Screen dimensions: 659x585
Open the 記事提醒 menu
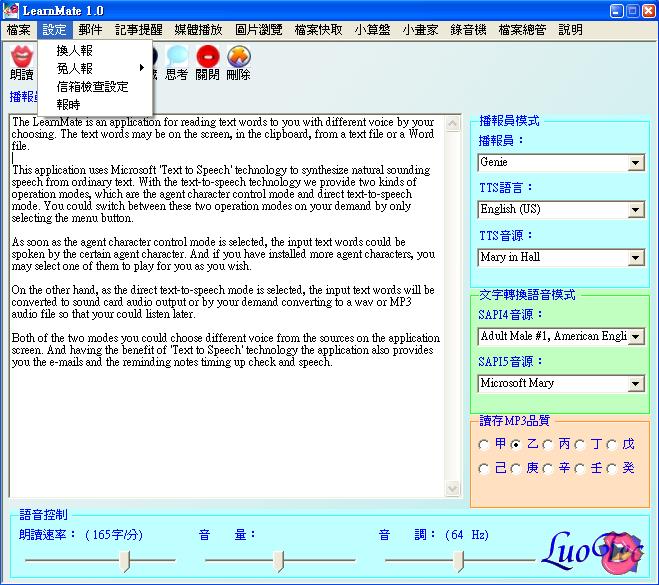click(139, 30)
